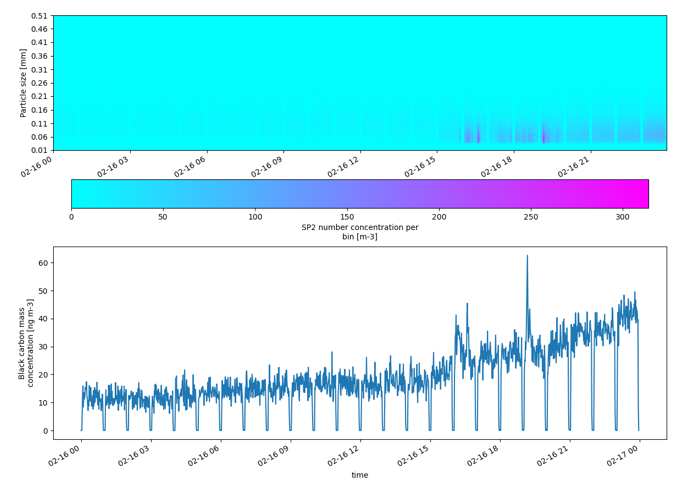Click the 0.26 particle size tick label
The height and width of the screenshot is (495, 690).
tap(39, 83)
